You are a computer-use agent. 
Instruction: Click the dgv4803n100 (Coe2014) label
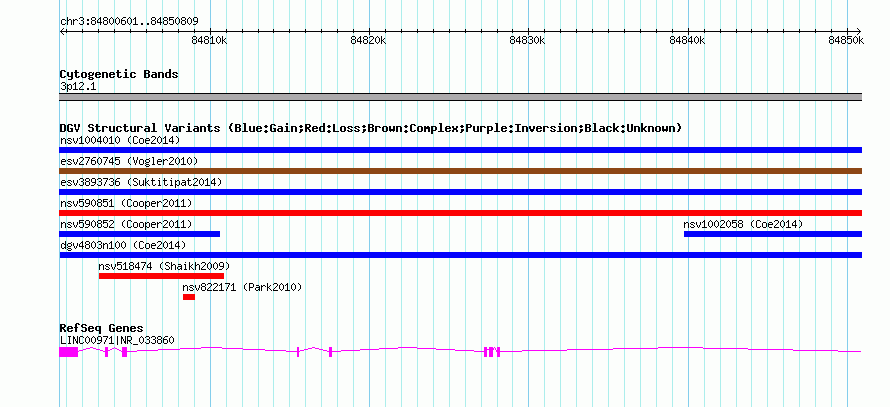point(123,245)
